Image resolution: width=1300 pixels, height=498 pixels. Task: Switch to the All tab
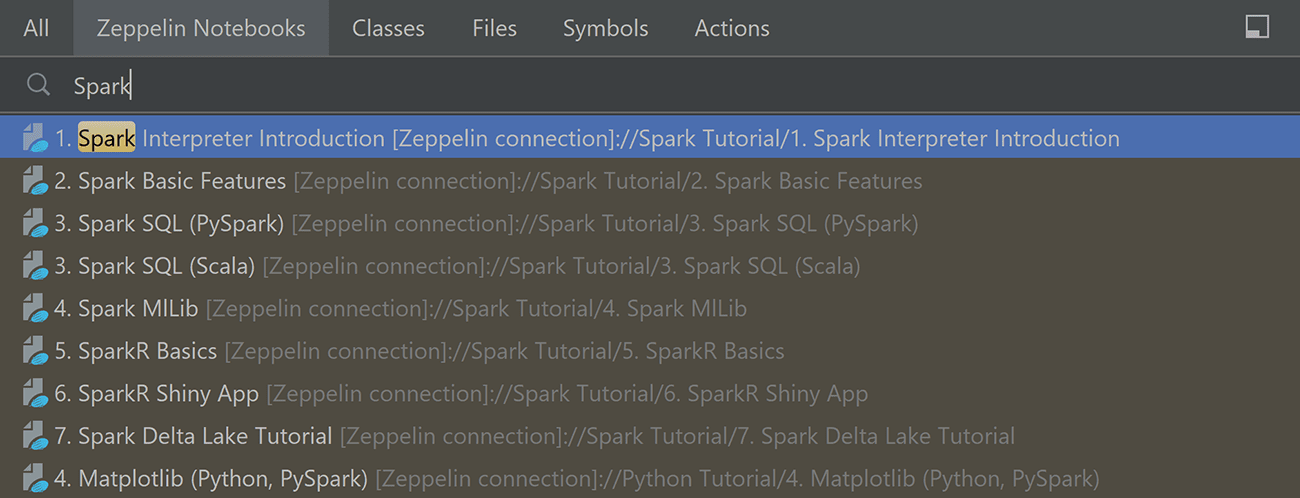(x=36, y=28)
